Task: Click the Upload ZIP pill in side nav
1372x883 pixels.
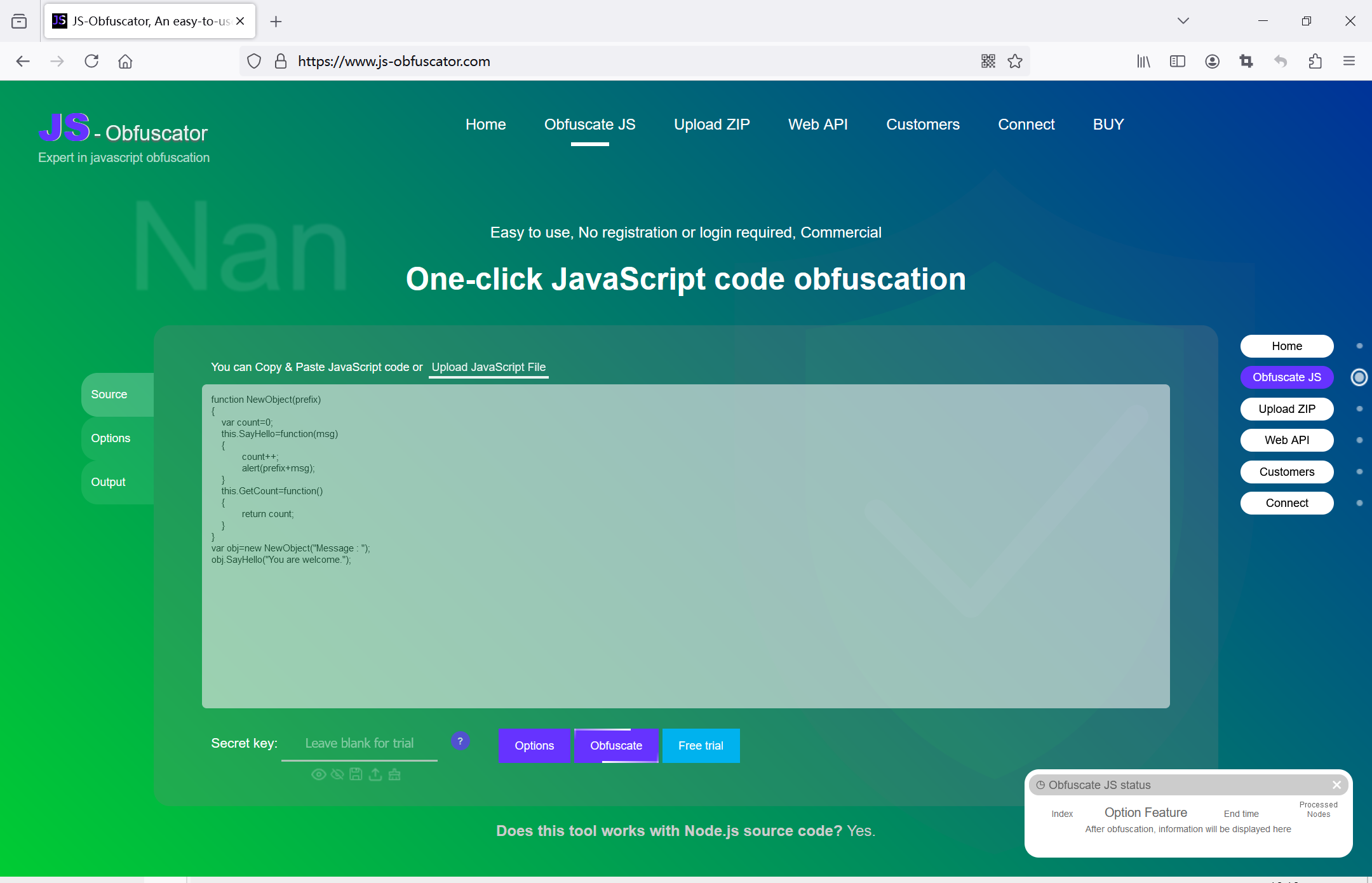Action: (1287, 409)
